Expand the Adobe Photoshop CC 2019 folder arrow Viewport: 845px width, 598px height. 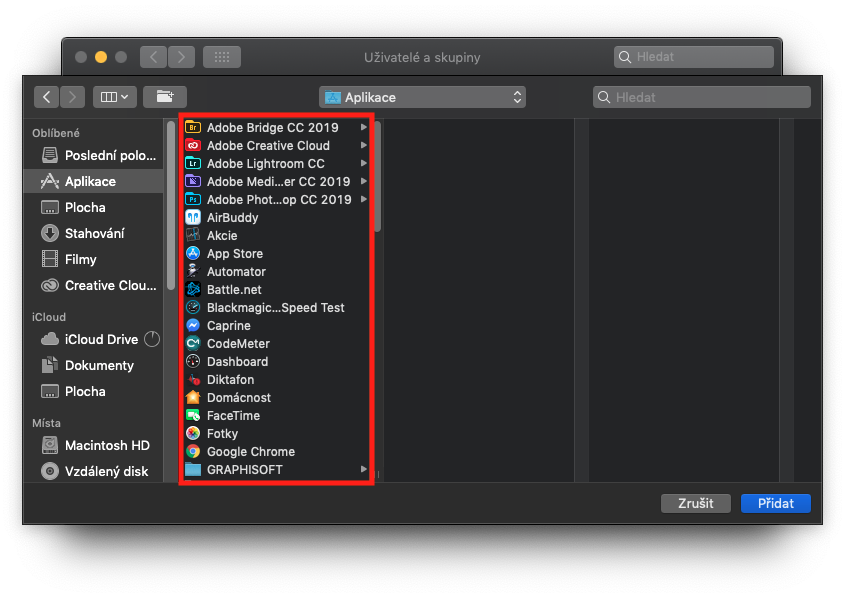click(x=364, y=199)
